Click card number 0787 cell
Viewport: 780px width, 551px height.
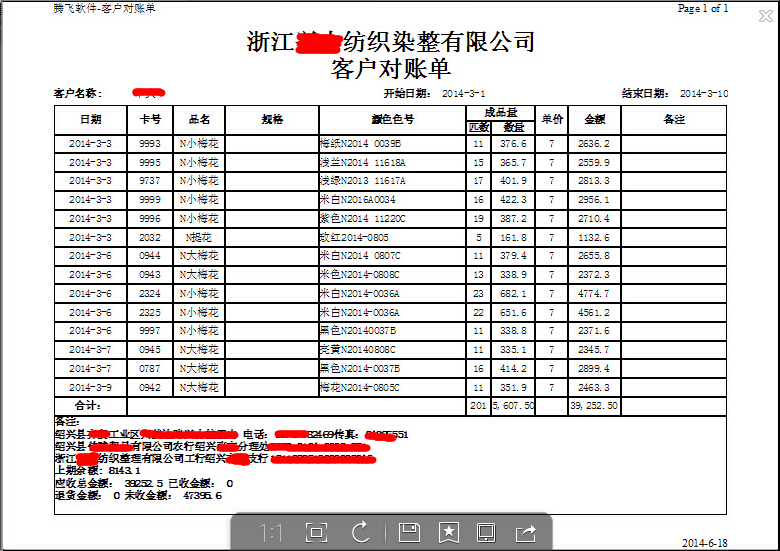[x=150, y=368]
